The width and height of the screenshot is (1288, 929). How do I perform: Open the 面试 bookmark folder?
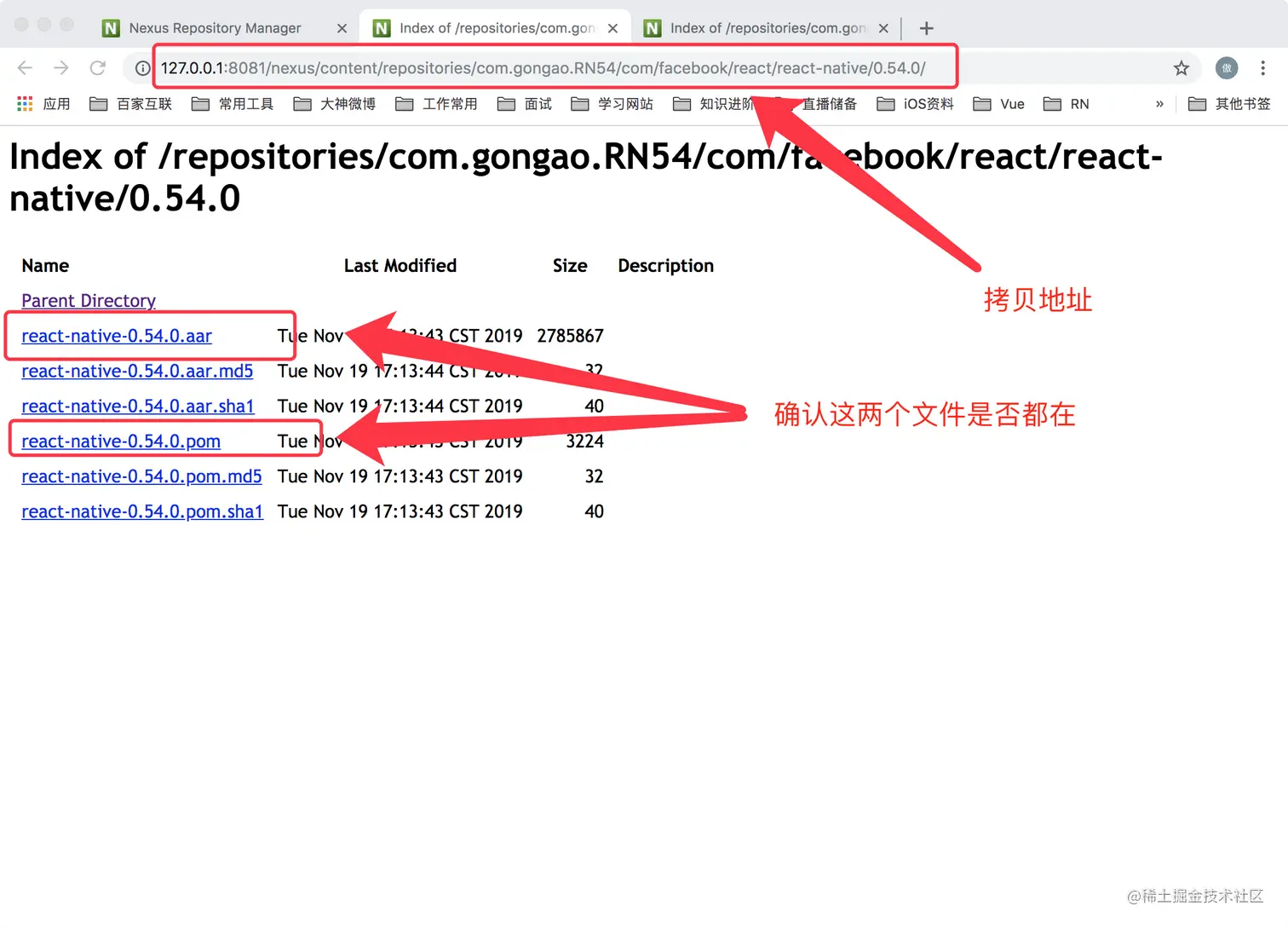point(525,104)
